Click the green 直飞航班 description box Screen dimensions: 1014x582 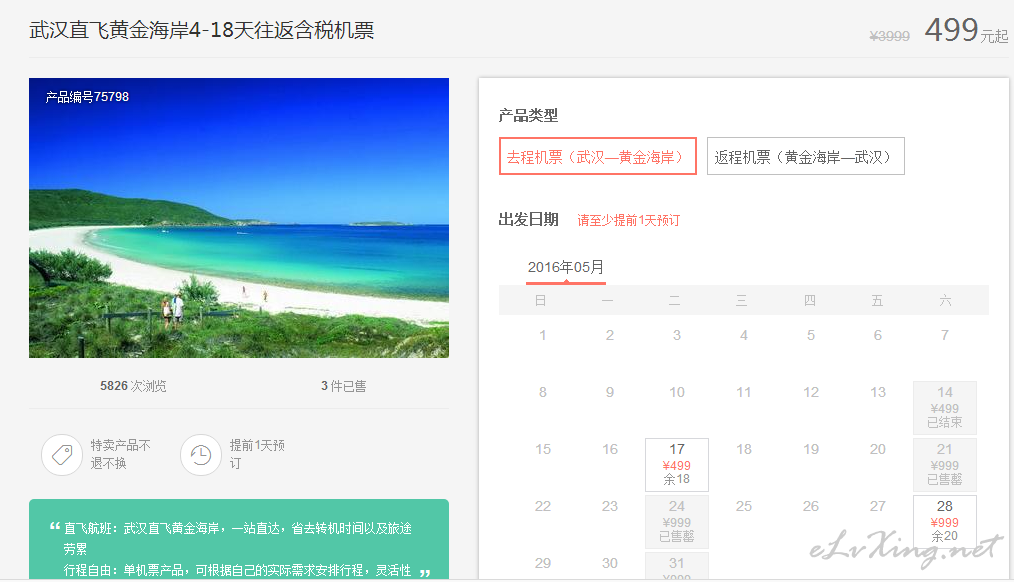(239, 539)
